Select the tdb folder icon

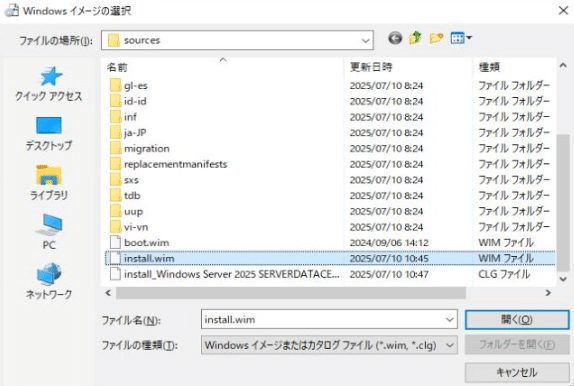pyautogui.click(x=115, y=196)
